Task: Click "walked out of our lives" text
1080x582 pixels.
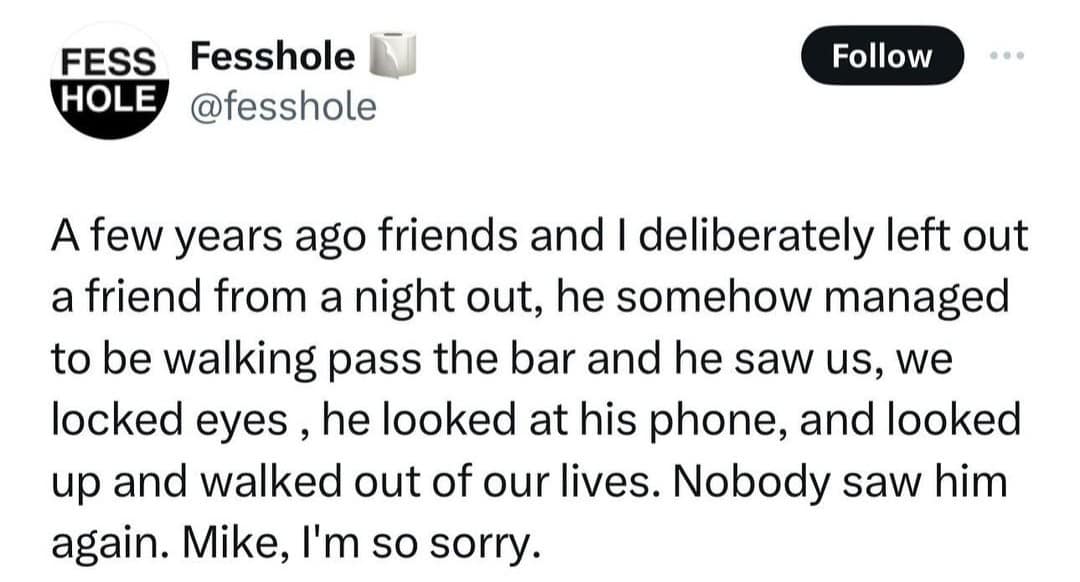Action: click(328, 480)
